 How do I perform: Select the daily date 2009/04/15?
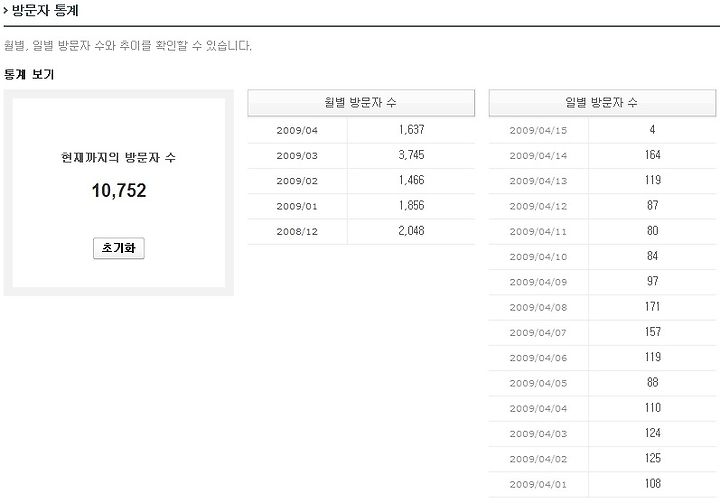[x=538, y=130]
